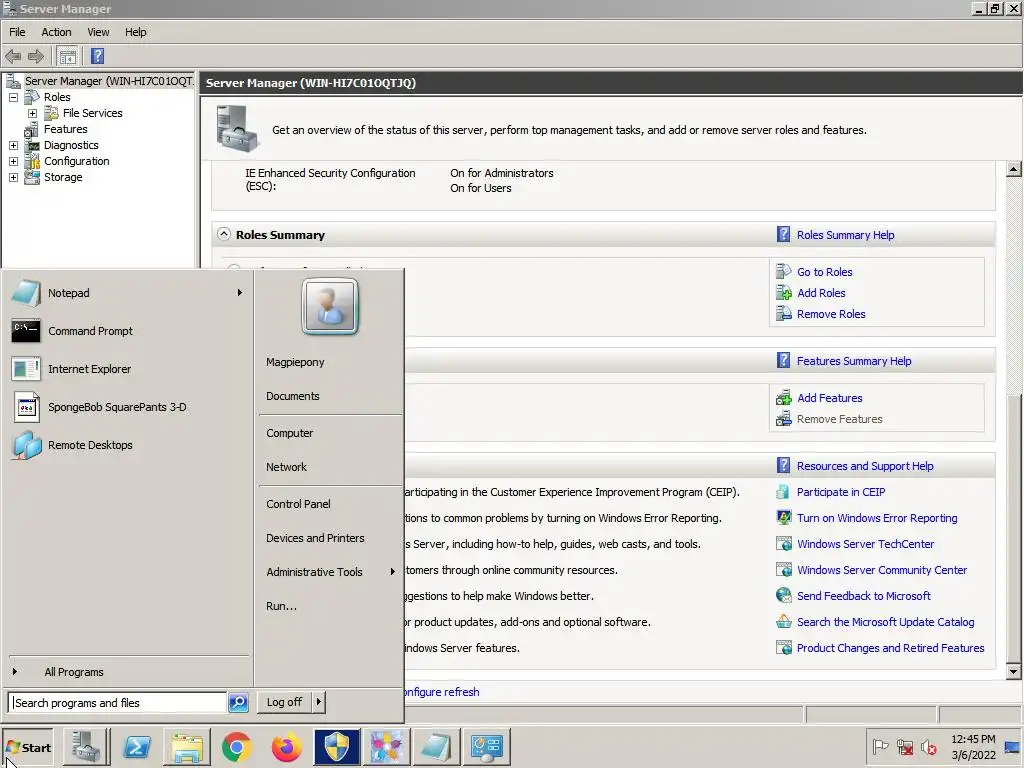Click the user account picture in Start menu
Screen dimensions: 1024x768
click(330, 306)
